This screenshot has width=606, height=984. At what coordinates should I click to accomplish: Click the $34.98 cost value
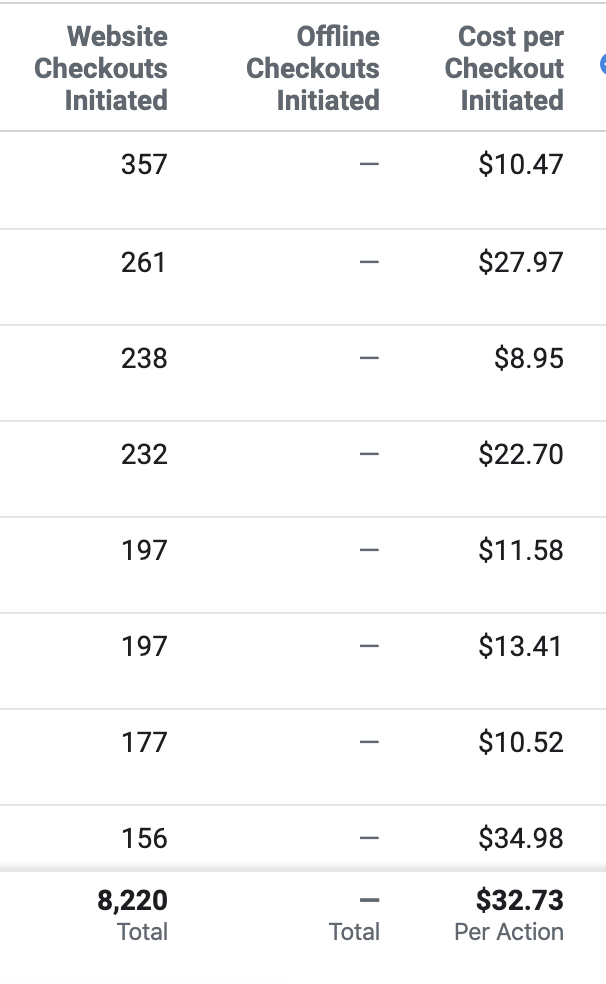[521, 838]
